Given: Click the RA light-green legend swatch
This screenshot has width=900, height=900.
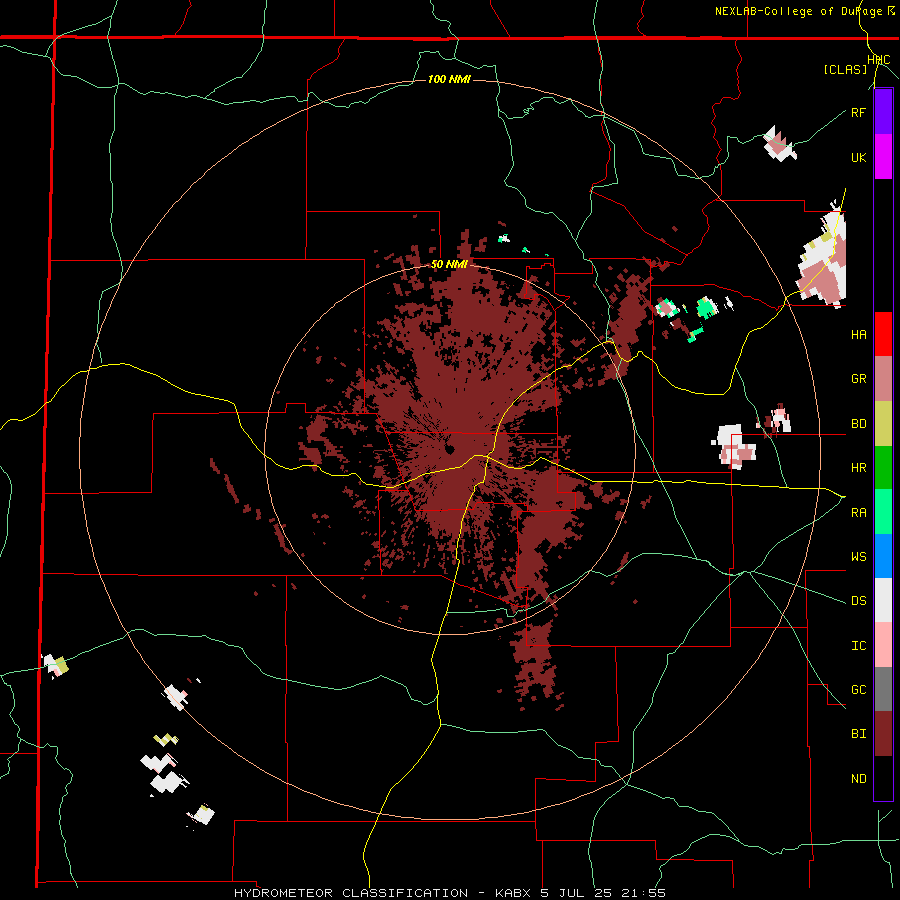Looking at the screenshot, I should click(883, 511).
